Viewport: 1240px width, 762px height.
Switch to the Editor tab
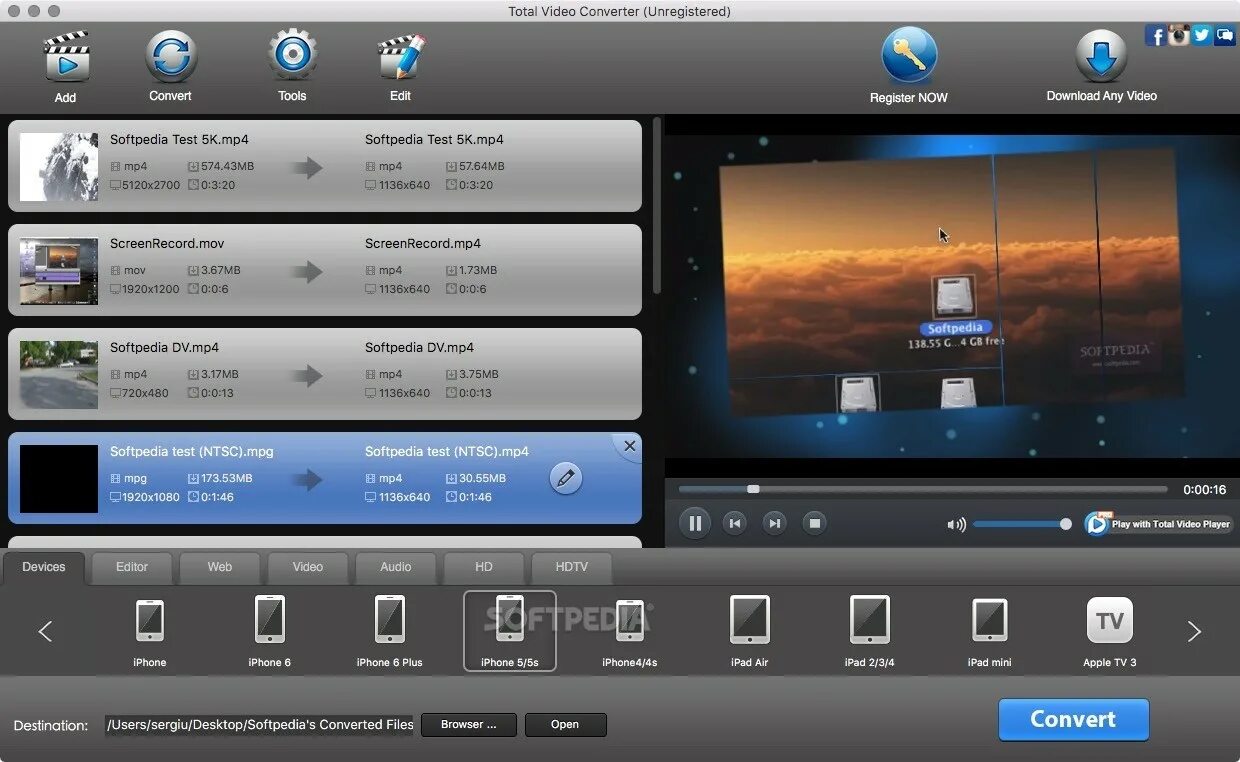click(x=132, y=567)
